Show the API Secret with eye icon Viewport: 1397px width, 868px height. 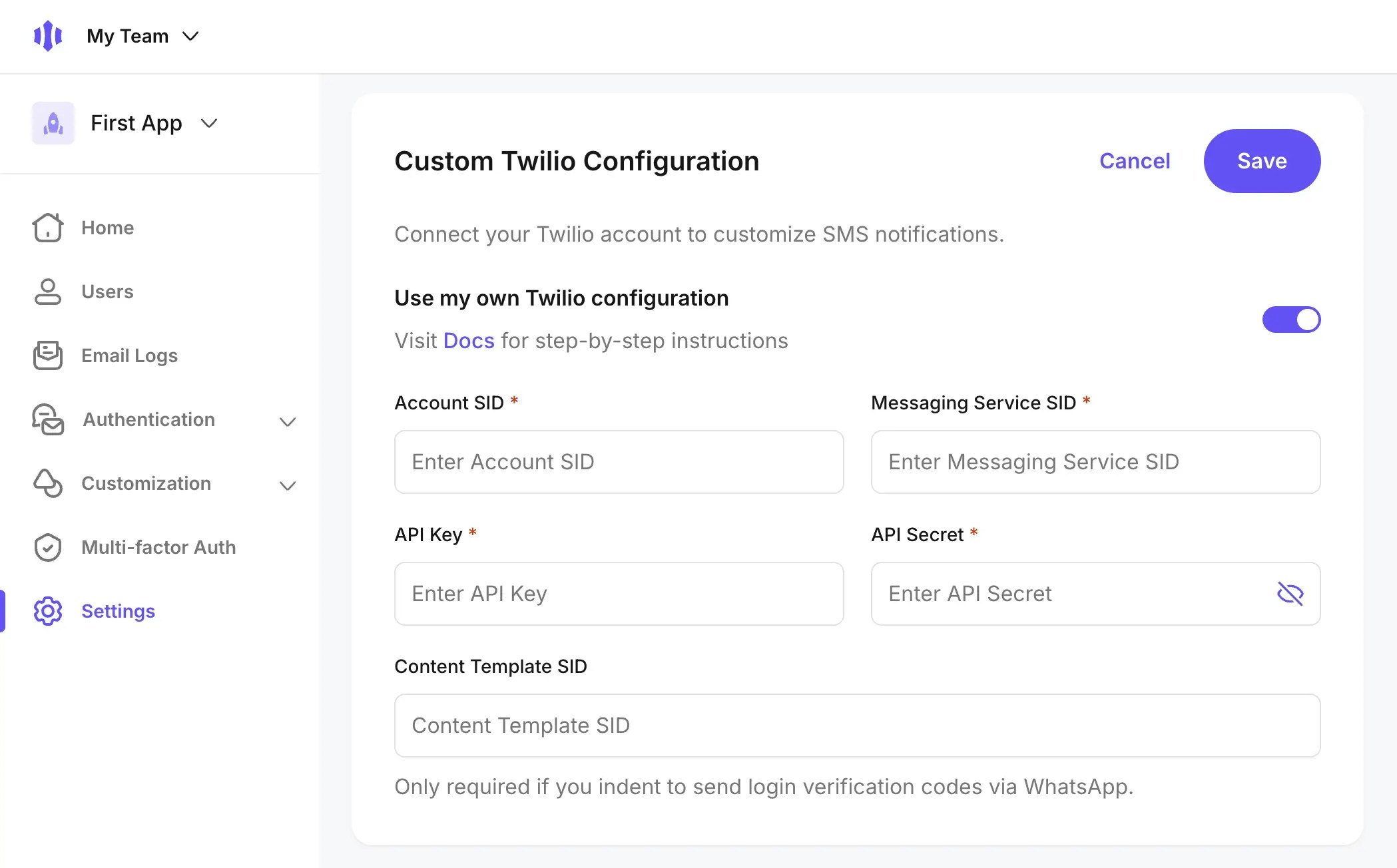(x=1290, y=594)
